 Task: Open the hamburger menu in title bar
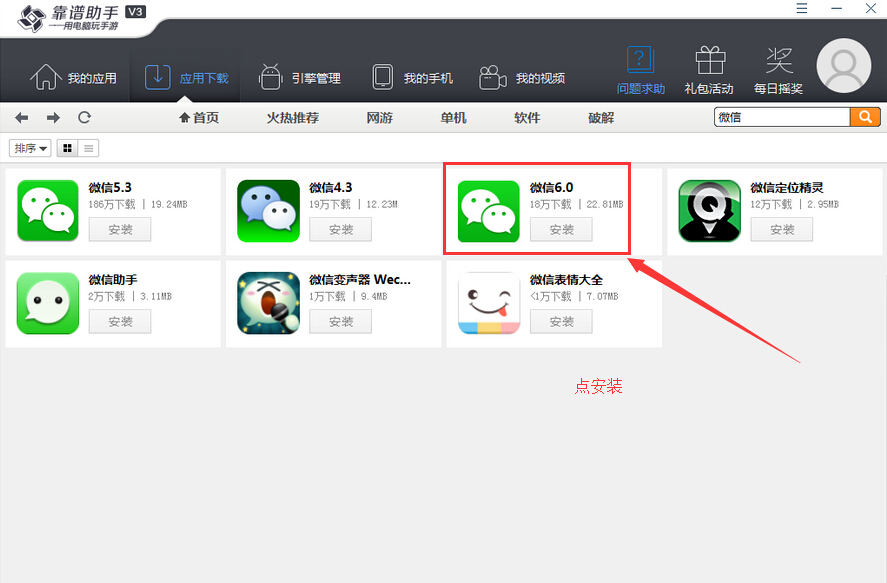coord(802,8)
